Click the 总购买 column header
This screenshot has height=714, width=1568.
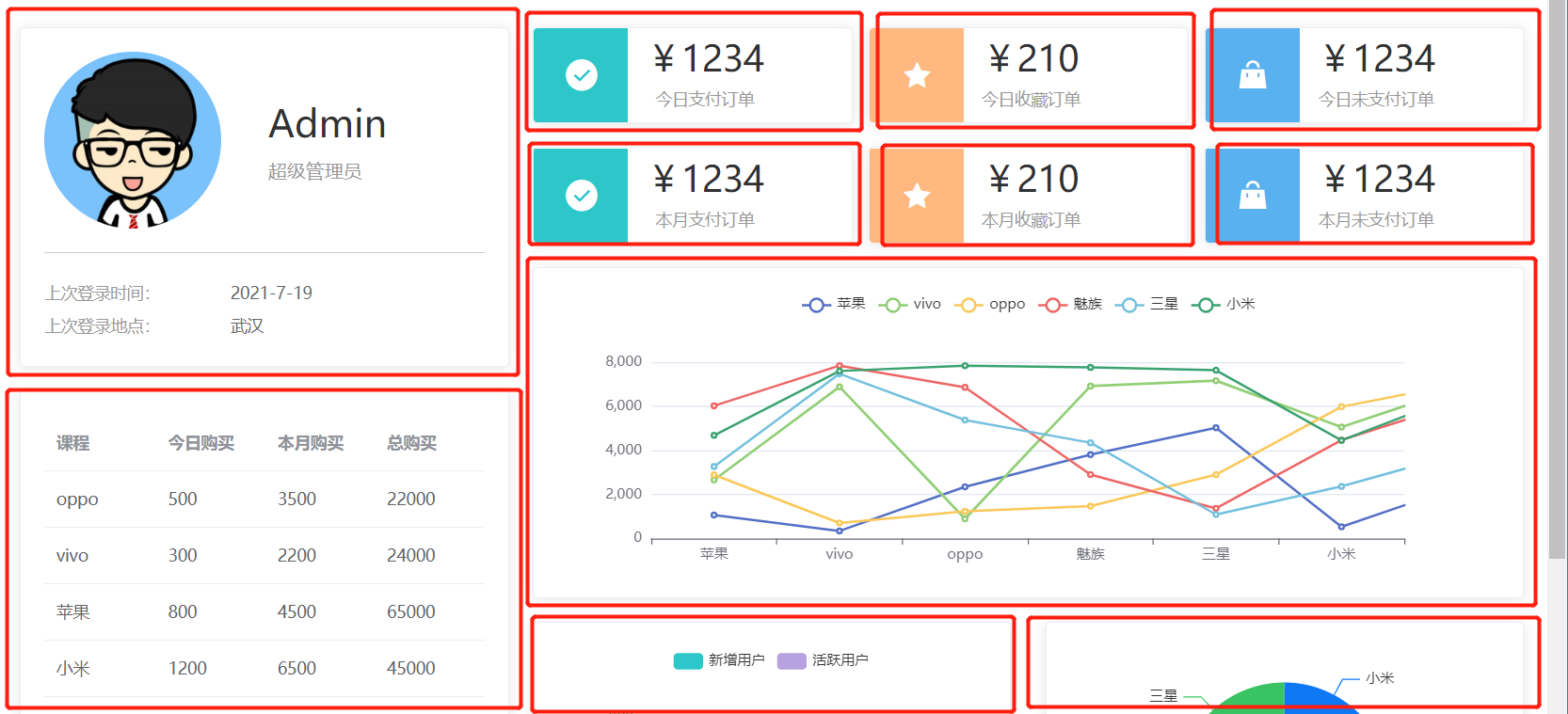(411, 443)
